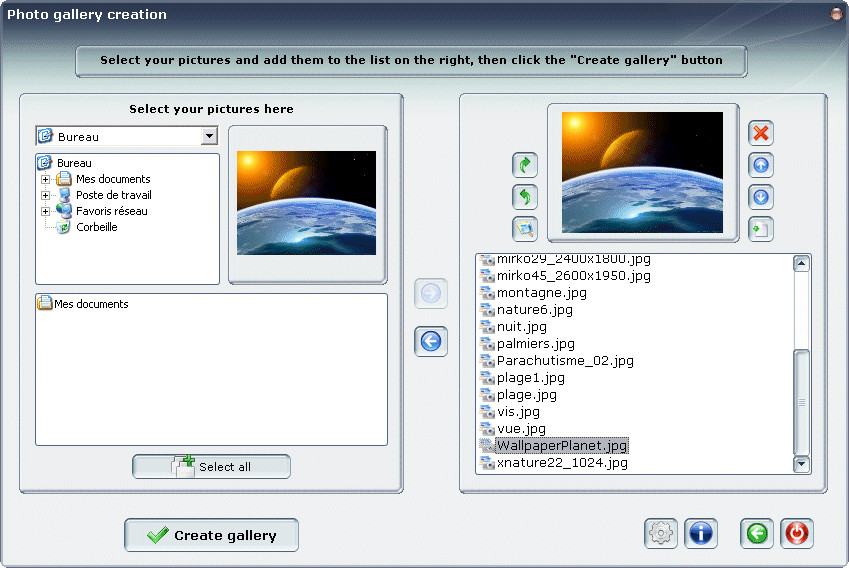
Task: Select vue.jpg in list
Action: (x=521, y=429)
